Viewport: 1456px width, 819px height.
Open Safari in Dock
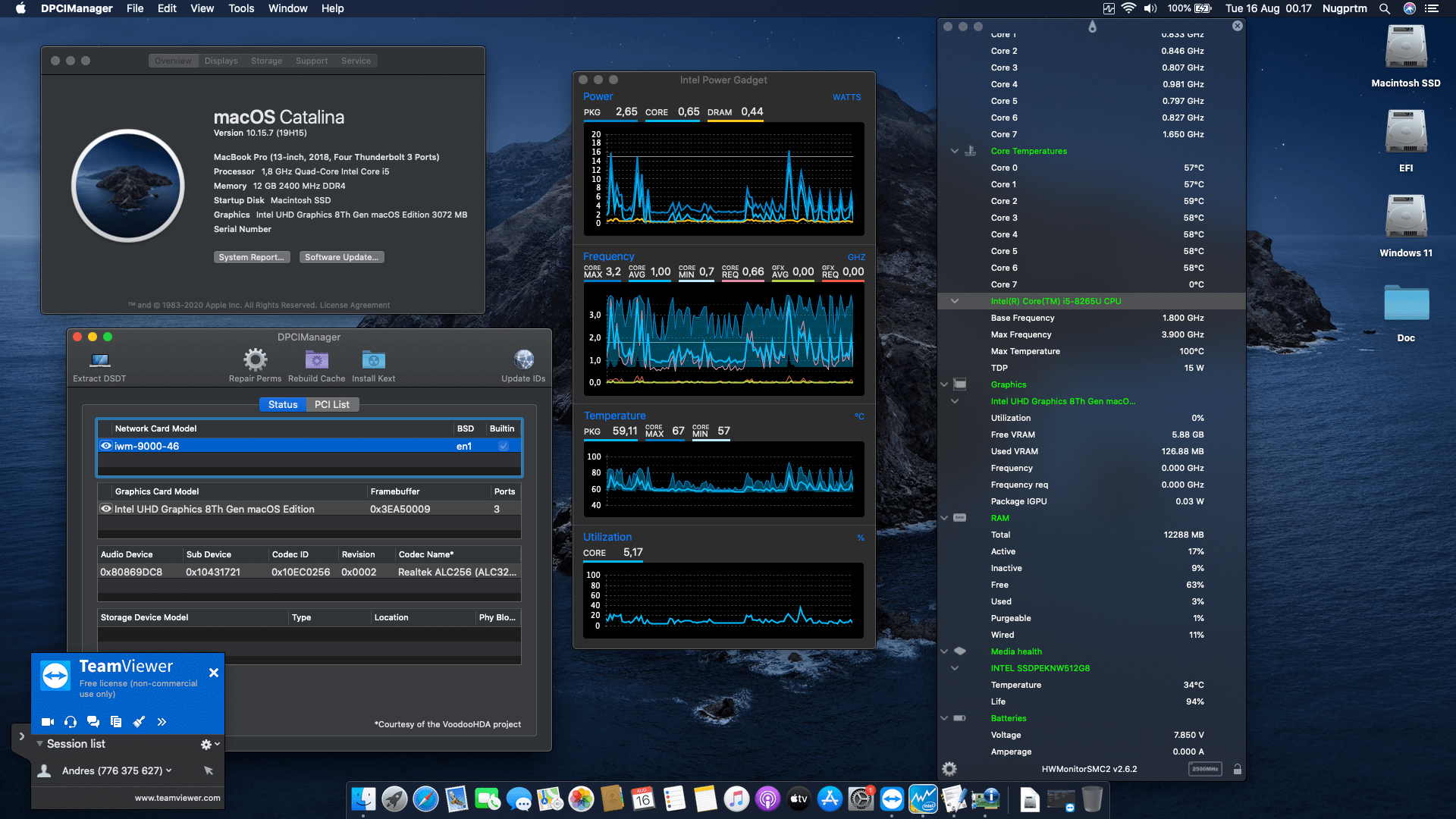tap(425, 799)
